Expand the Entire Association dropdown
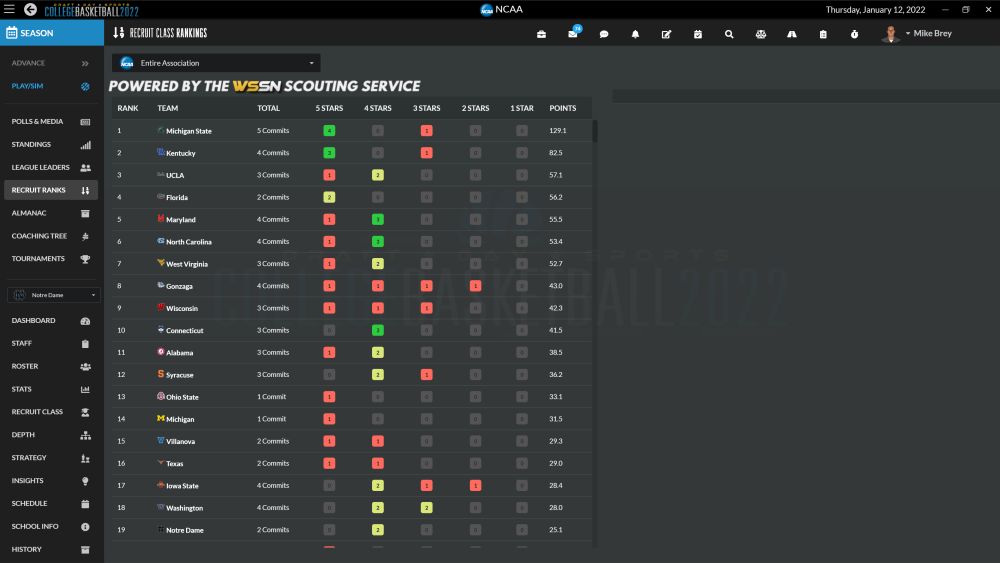This screenshot has width=1000, height=563. pos(216,63)
